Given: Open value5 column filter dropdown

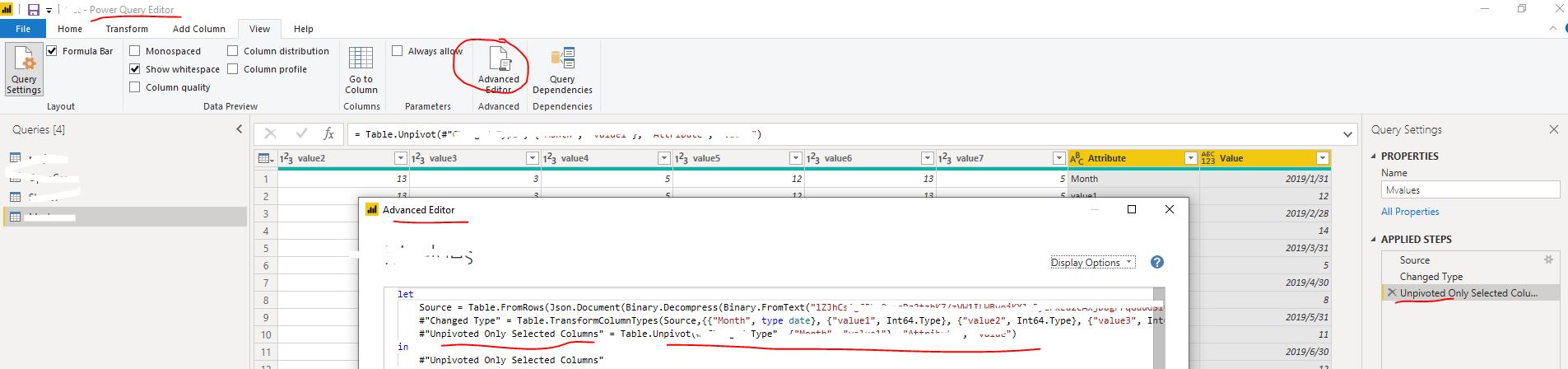Looking at the screenshot, I should click(x=795, y=158).
